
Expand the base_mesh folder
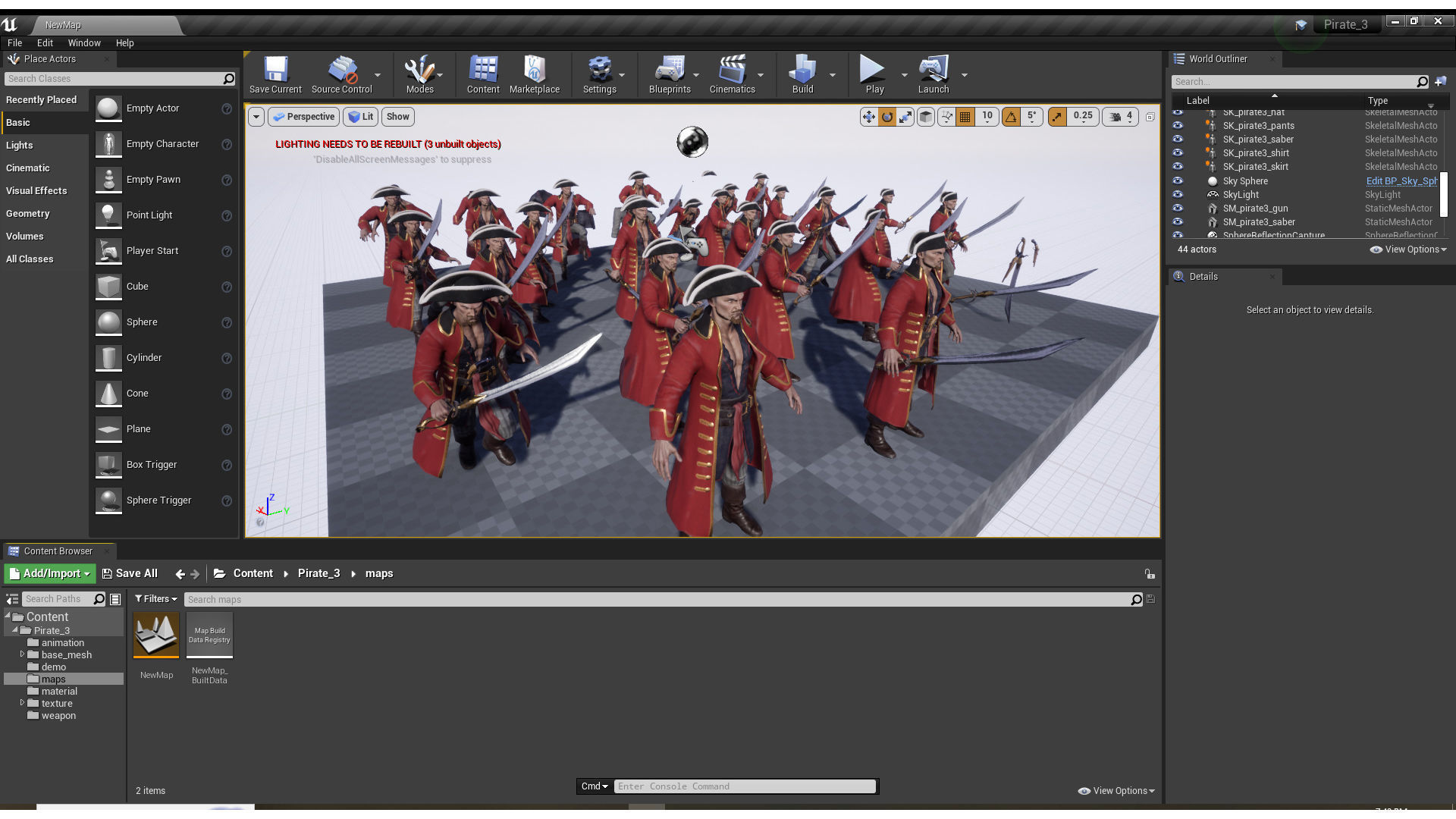click(22, 654)
